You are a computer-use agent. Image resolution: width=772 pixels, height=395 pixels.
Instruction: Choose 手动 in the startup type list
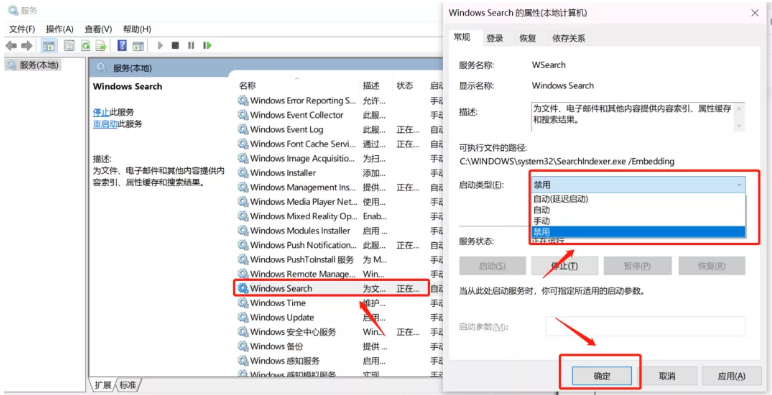point(639,221)
